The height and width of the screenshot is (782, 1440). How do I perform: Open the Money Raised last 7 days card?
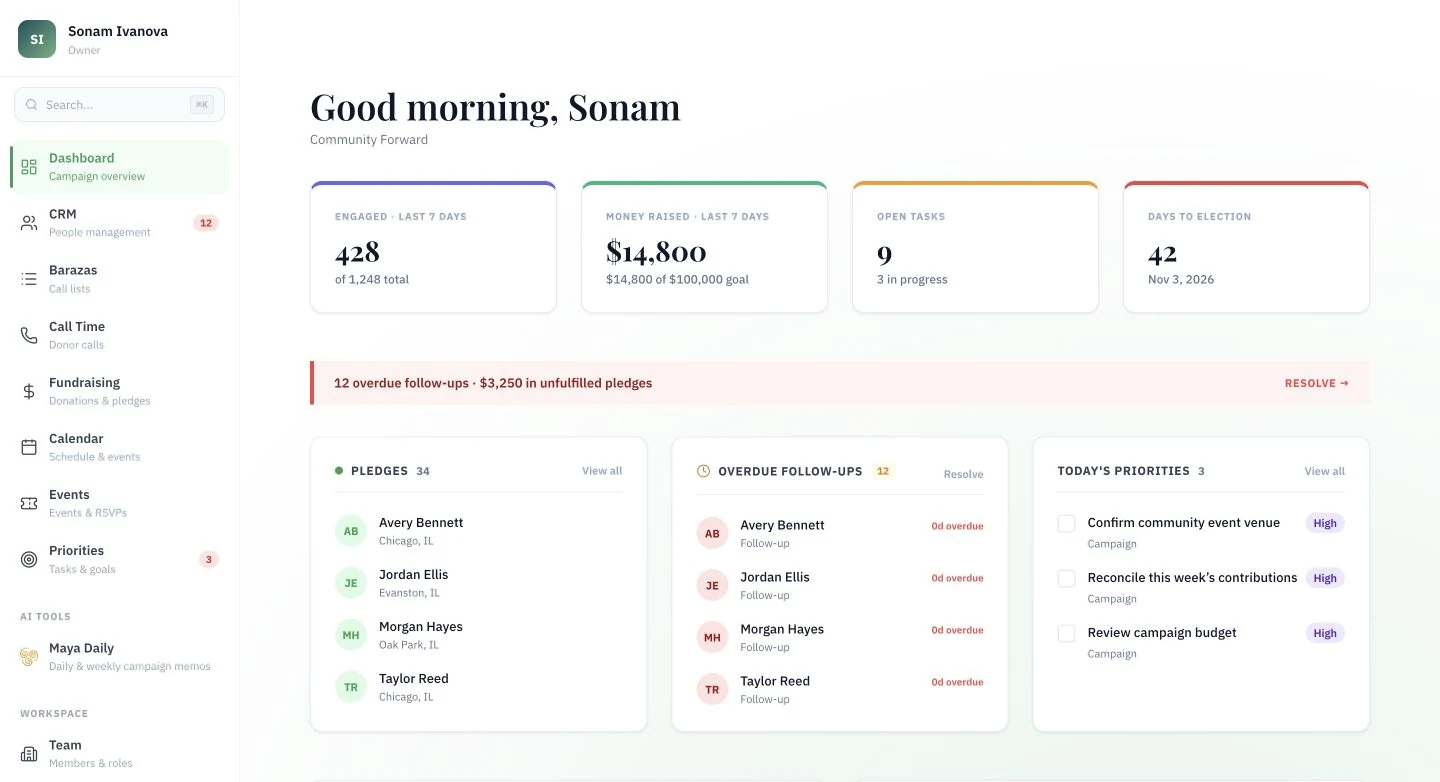tap(704, 247)
